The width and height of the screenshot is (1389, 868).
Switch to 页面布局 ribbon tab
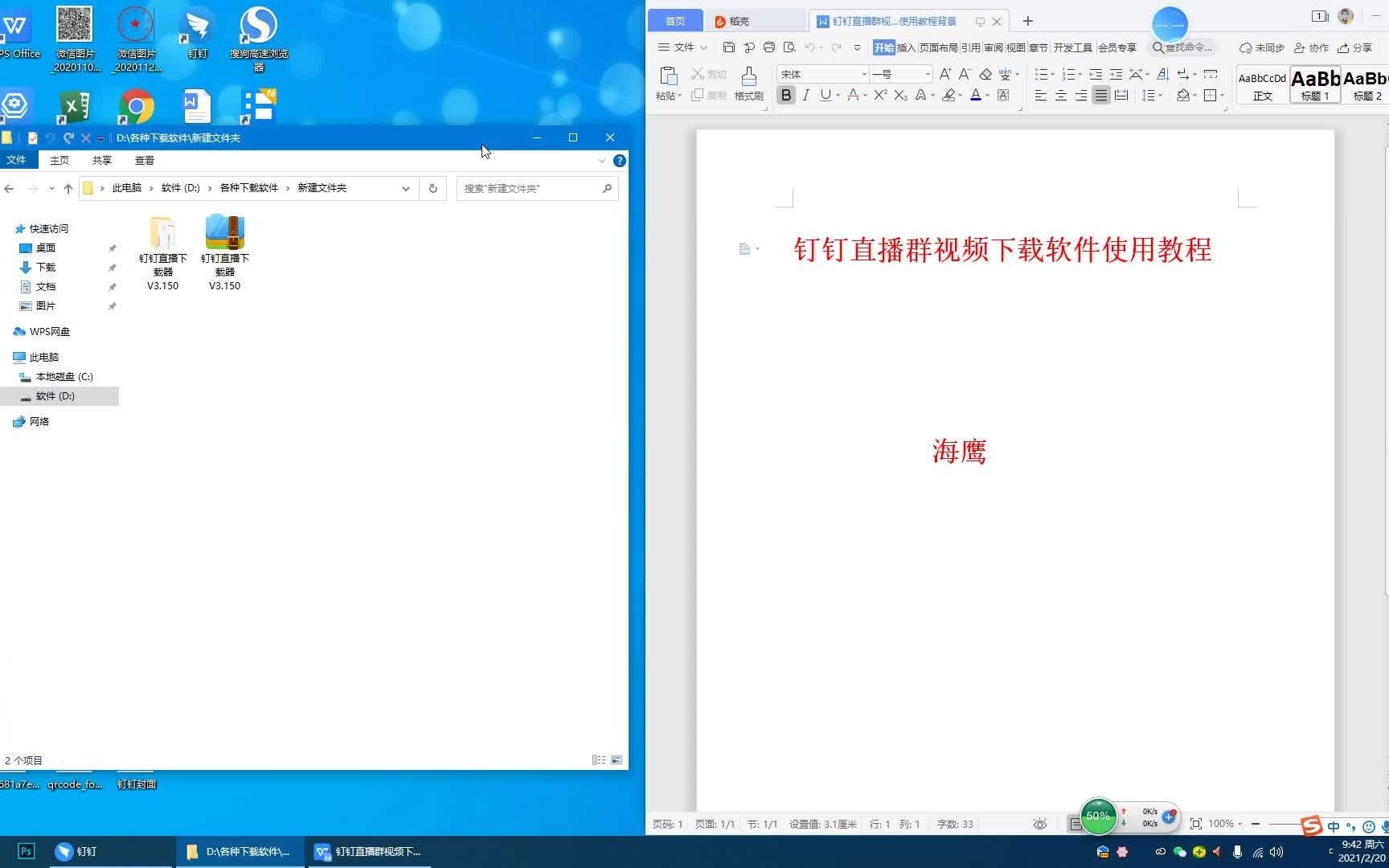938,47
